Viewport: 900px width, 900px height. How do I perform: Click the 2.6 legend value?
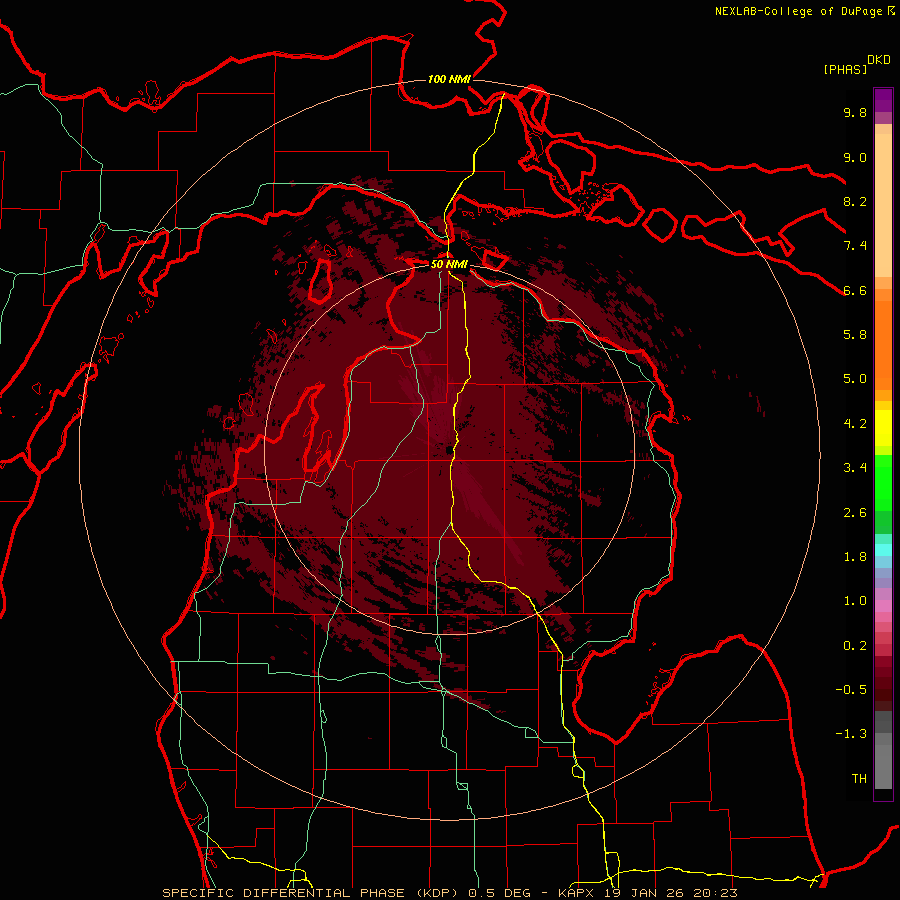(x=855, y=513)
